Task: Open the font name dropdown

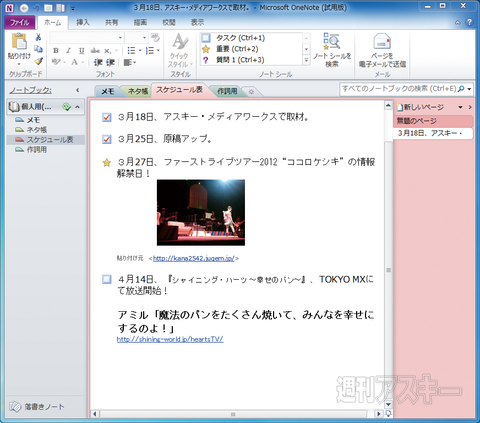Action: 120,38
